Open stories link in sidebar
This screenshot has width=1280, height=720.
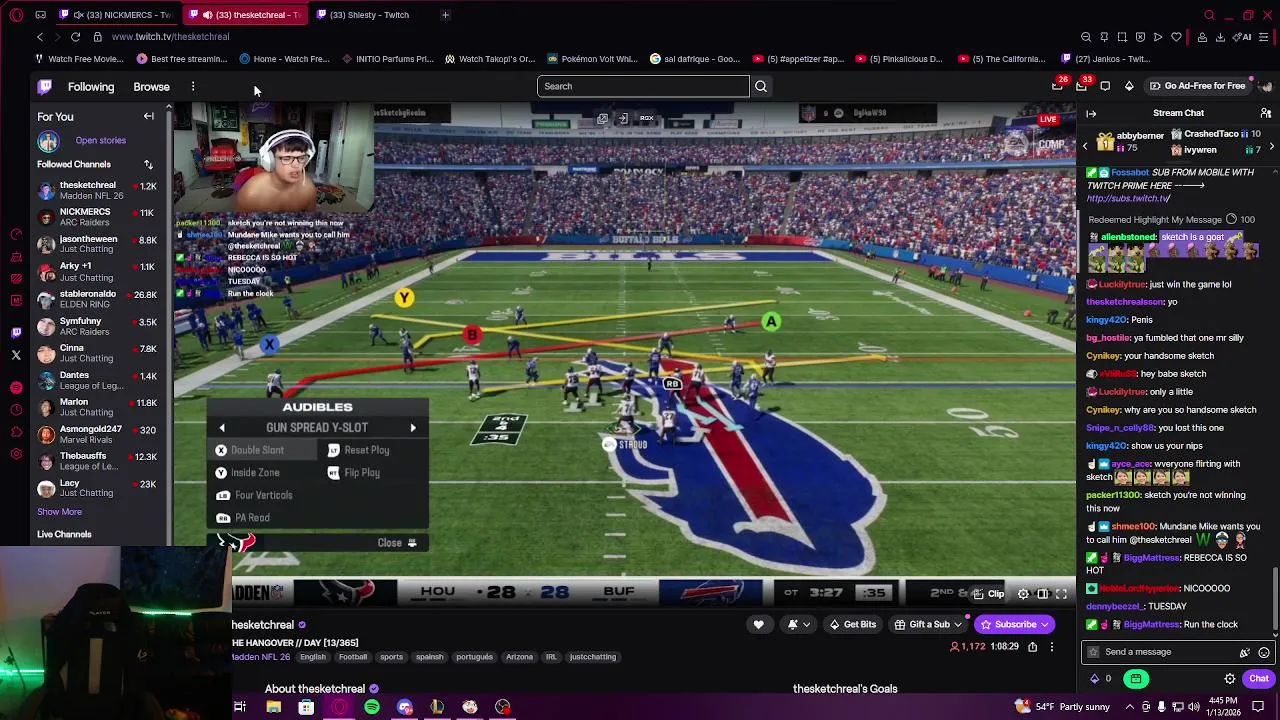(100, 141)
